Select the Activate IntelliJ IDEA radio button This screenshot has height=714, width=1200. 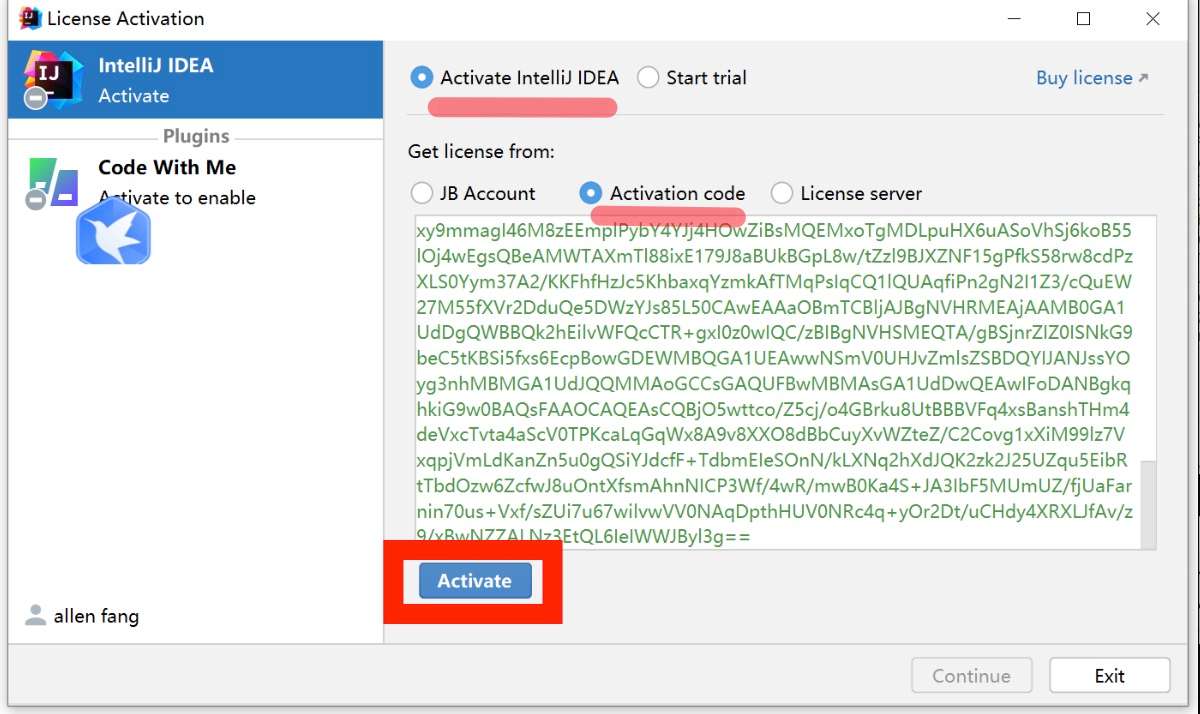coord(421,78)
